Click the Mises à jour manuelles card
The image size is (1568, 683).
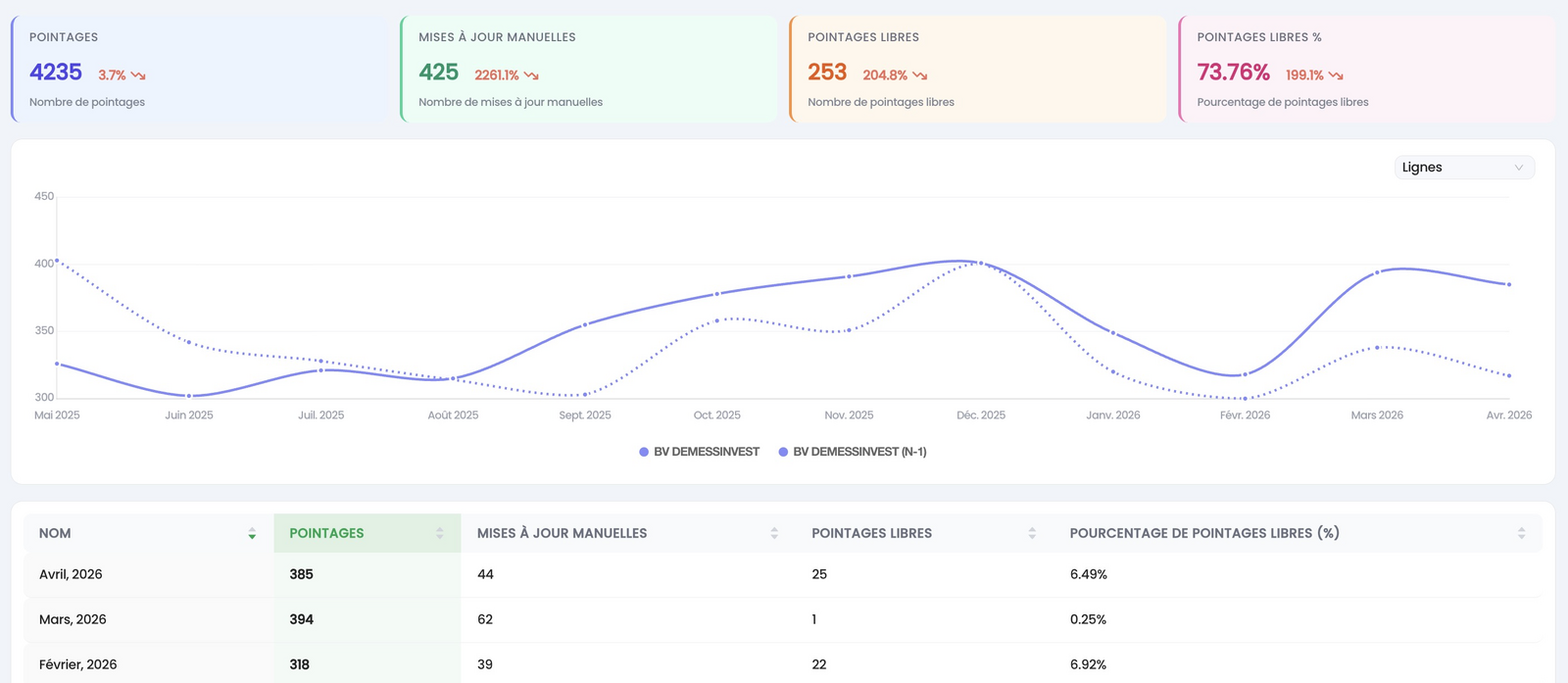(x=588, y=69)
